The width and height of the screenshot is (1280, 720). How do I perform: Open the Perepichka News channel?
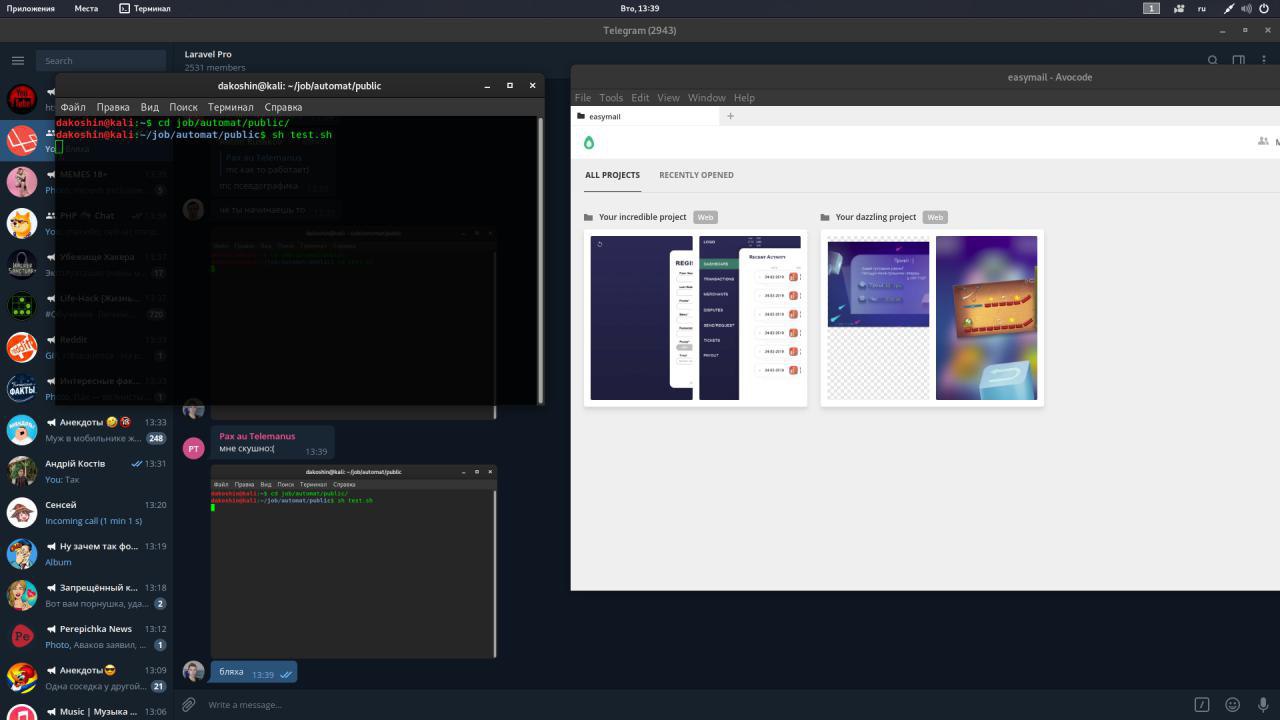coord(86,637)
